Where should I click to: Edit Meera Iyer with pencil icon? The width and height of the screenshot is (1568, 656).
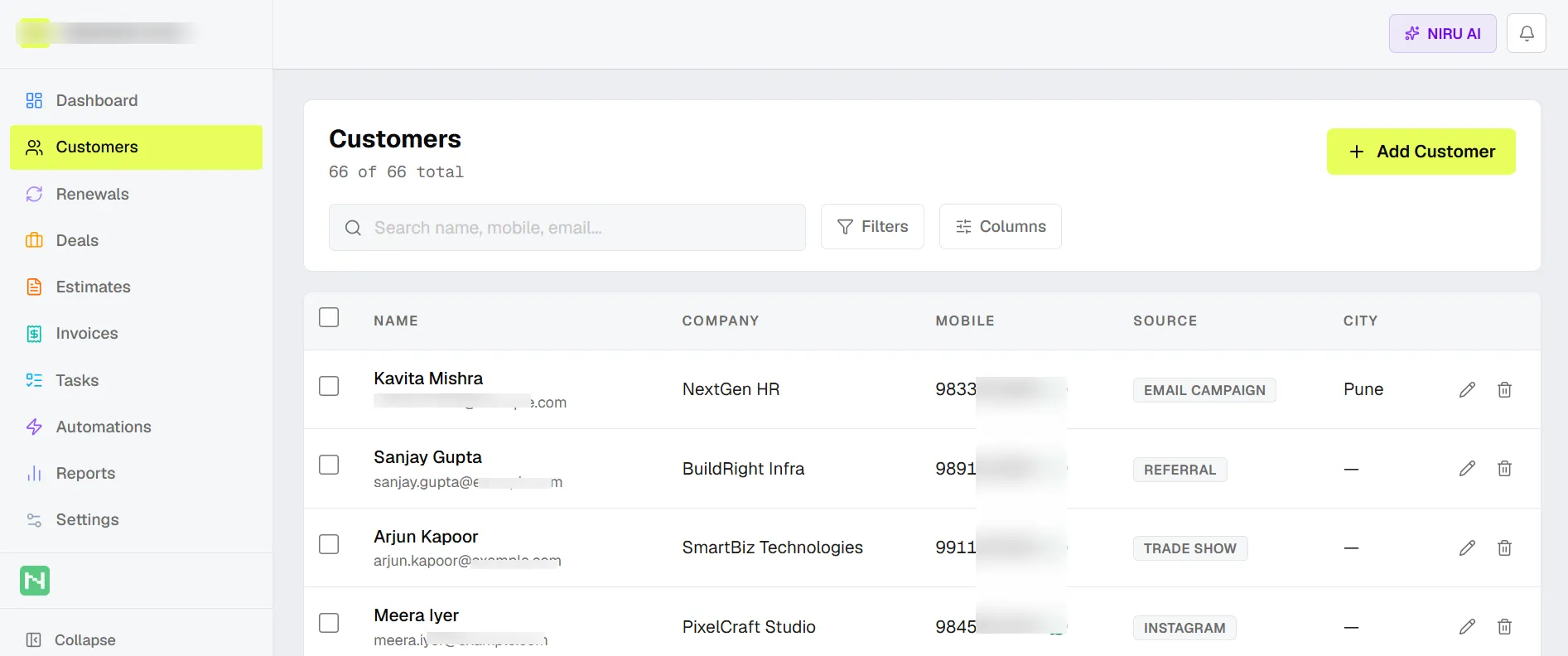[1467, 627]
